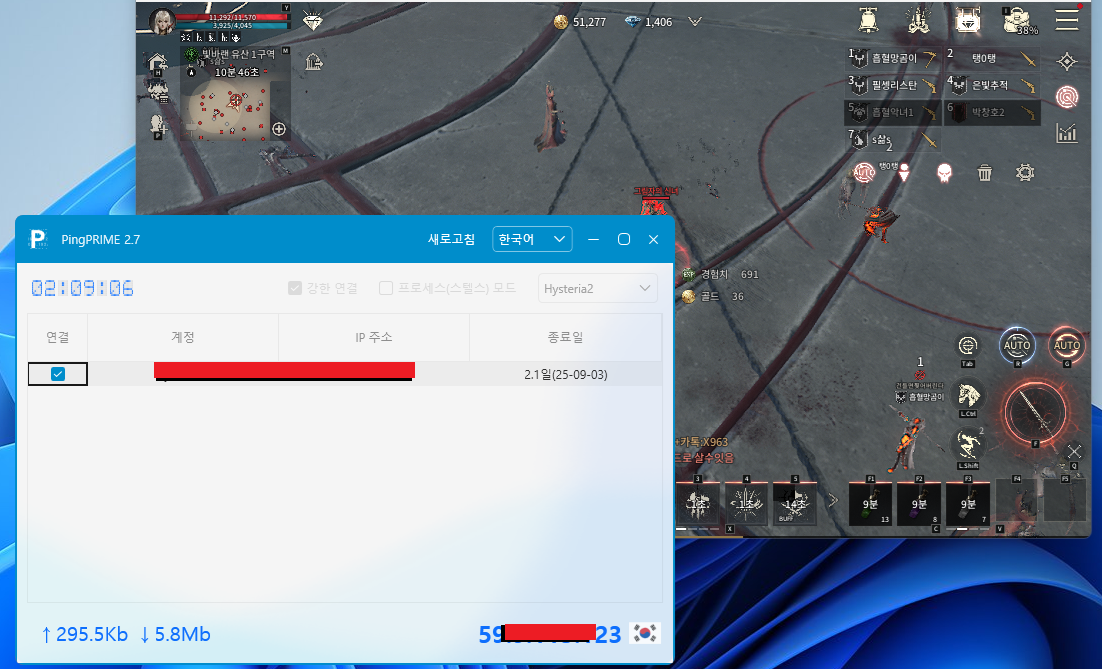The image size is (1102, 669).
Task: Open the inventory bag showing 38%
Action: click(x=1019, y=20)
